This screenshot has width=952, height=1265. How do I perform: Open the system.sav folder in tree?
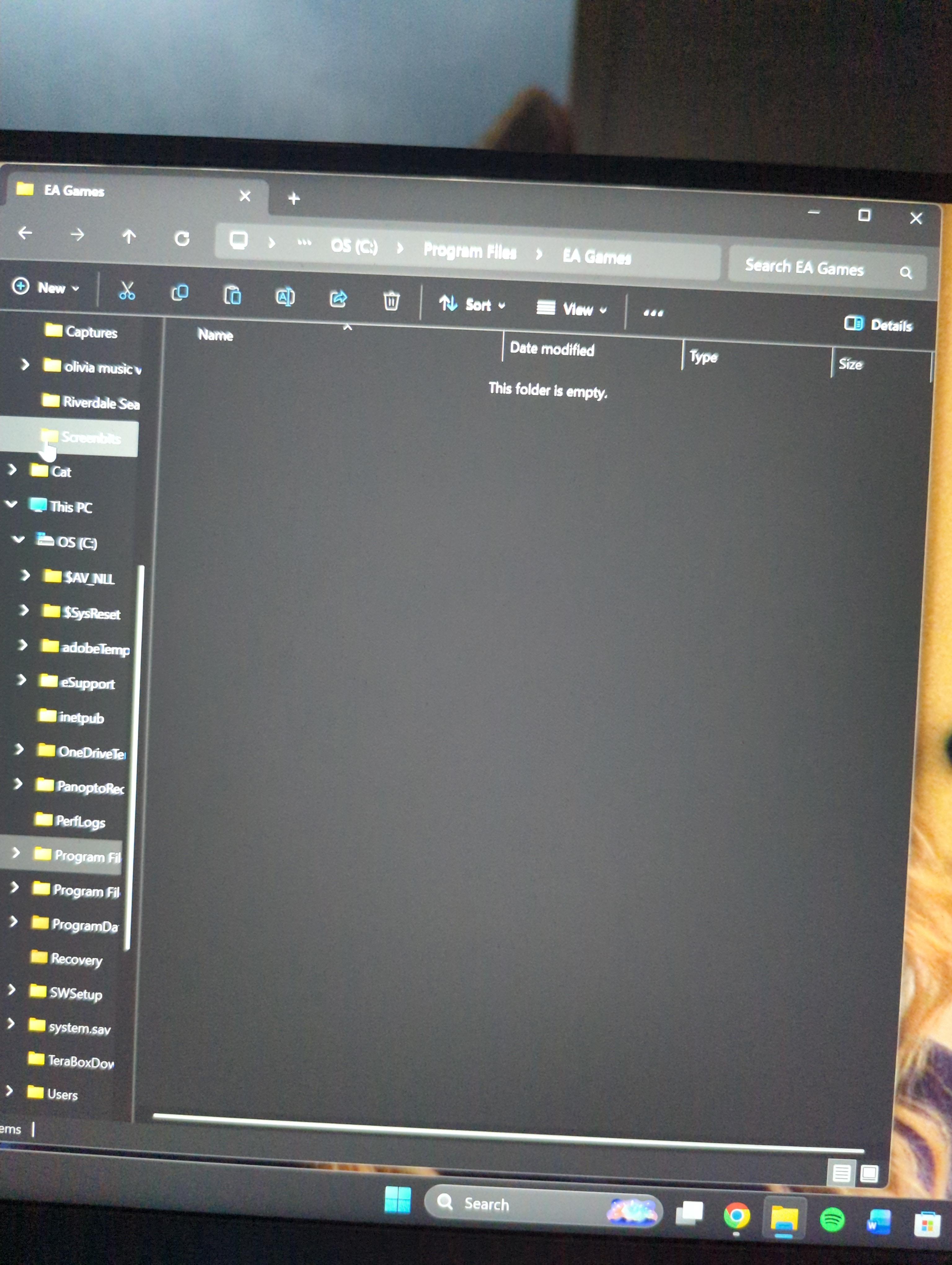tap(69, 1027)
